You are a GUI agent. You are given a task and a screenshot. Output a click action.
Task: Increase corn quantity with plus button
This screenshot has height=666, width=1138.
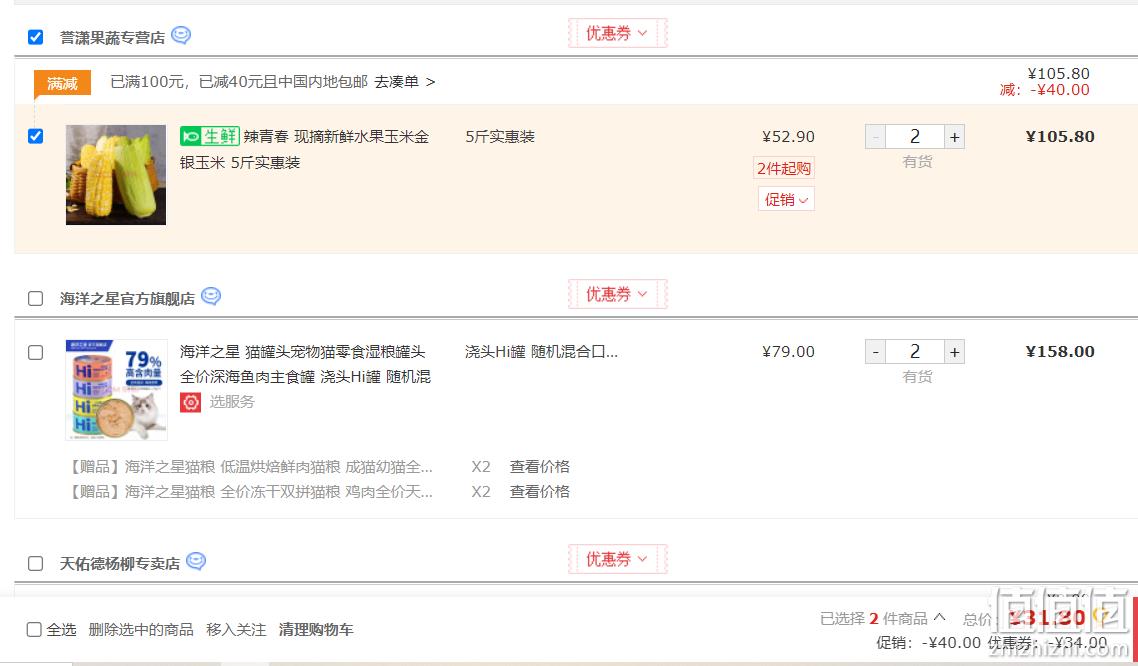(x=954, y=136)
